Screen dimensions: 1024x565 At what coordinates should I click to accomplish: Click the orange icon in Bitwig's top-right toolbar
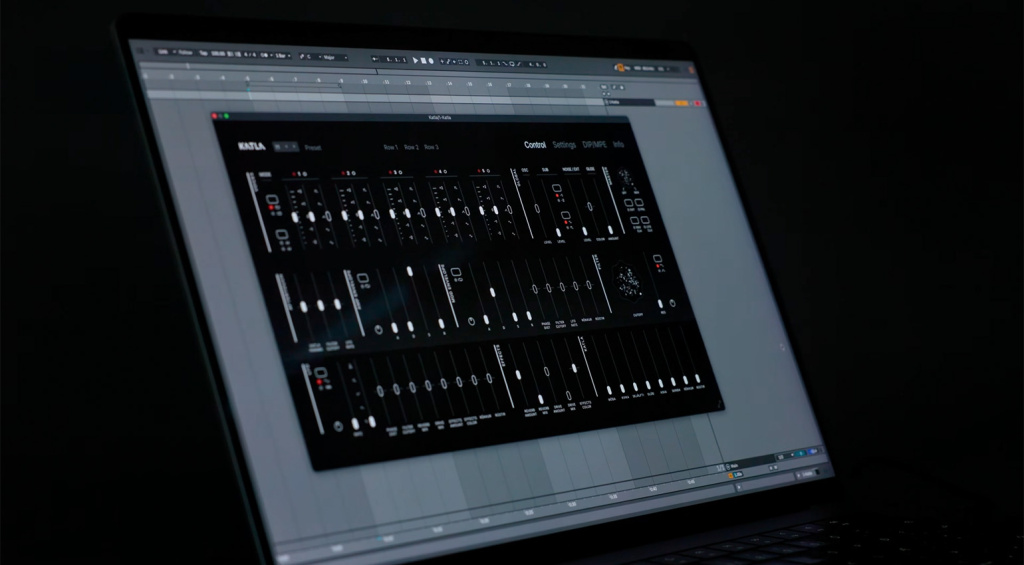(x=619, y=67)
